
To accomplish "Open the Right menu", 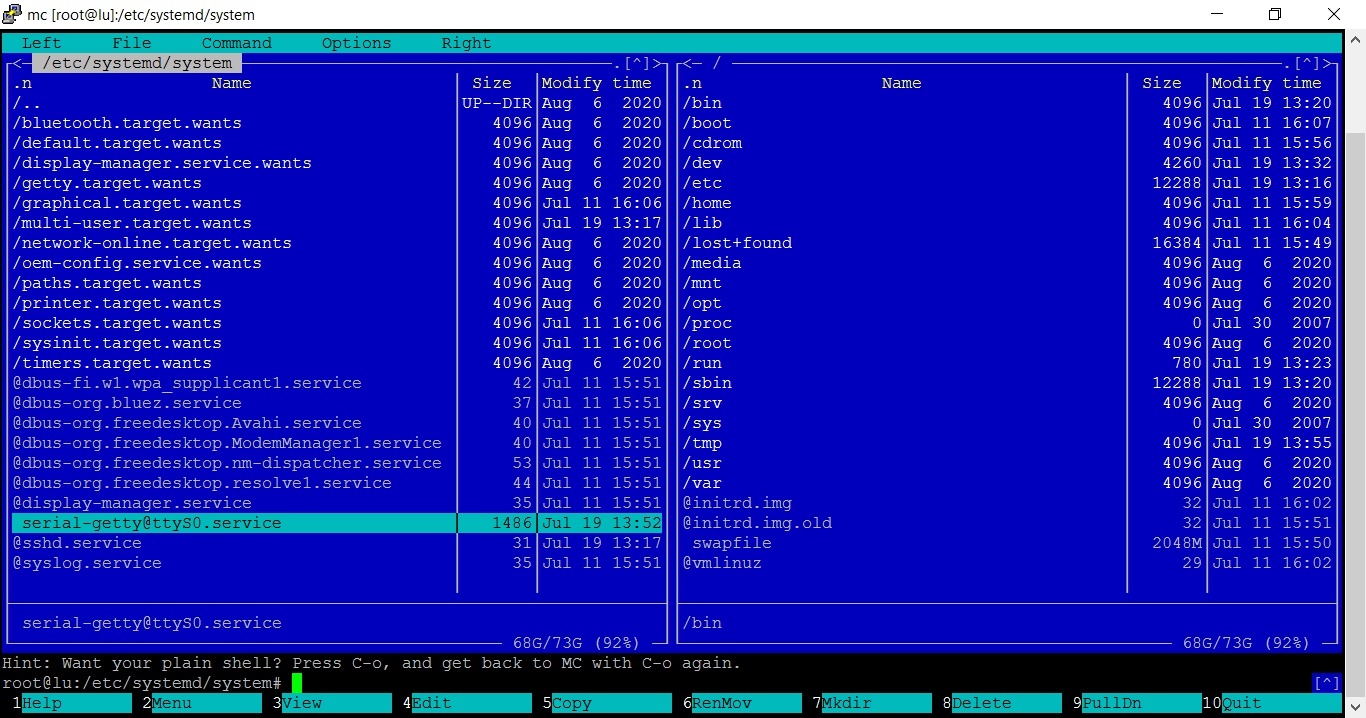I will pos(467,43).
